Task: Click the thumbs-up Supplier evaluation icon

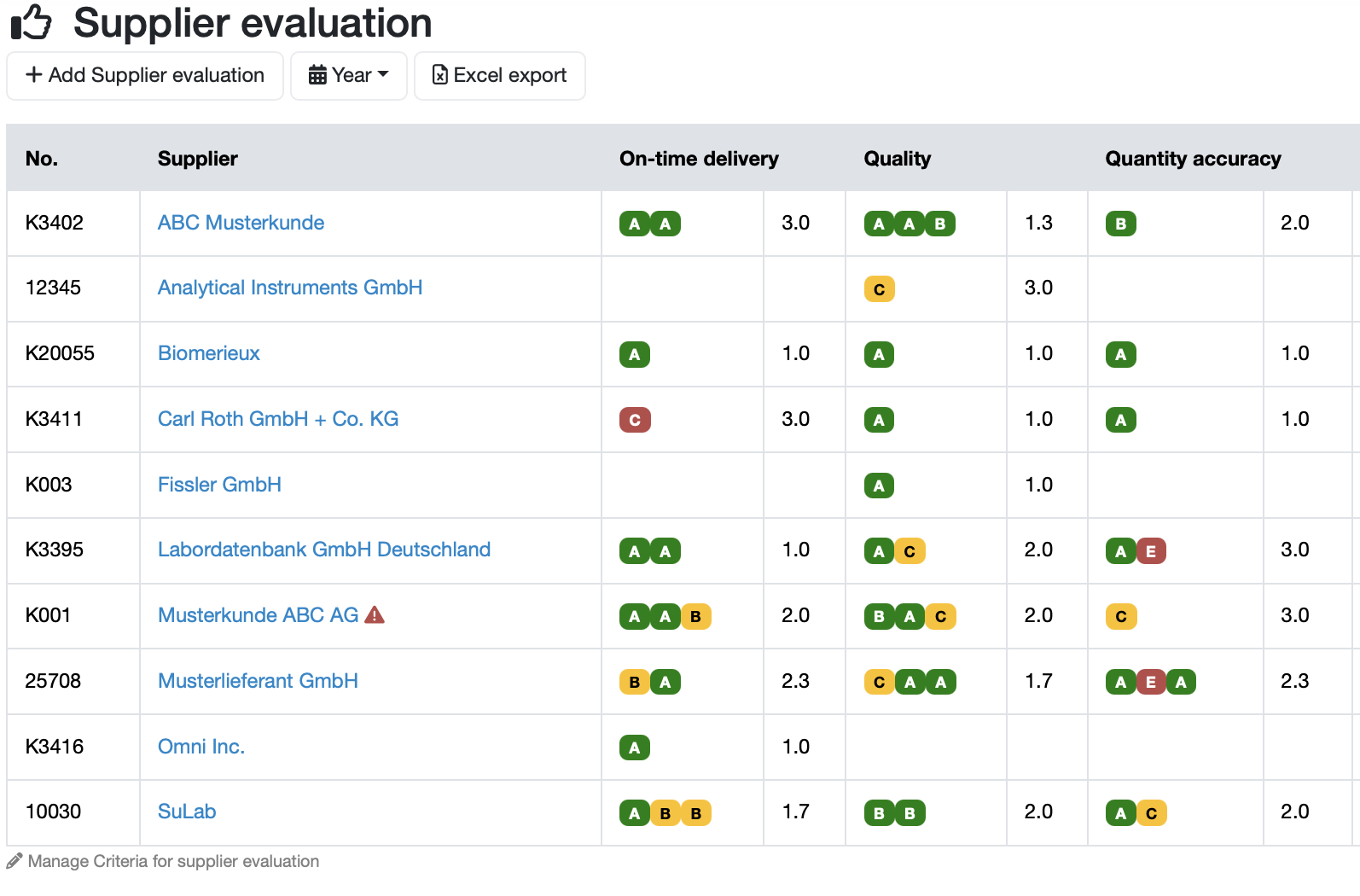Action: click(x=32, y=22)
